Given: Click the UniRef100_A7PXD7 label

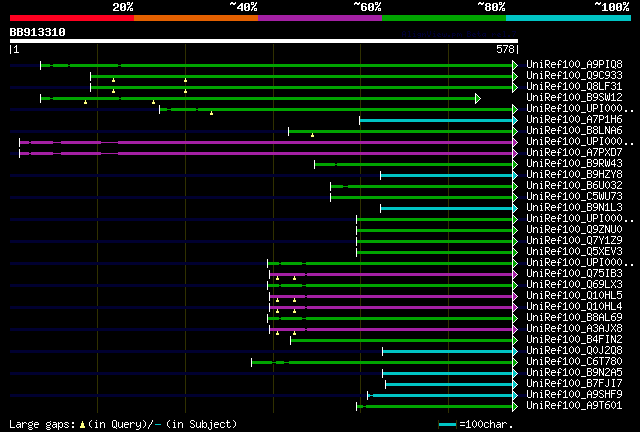Looking at the screenshot, I should 574,153.
